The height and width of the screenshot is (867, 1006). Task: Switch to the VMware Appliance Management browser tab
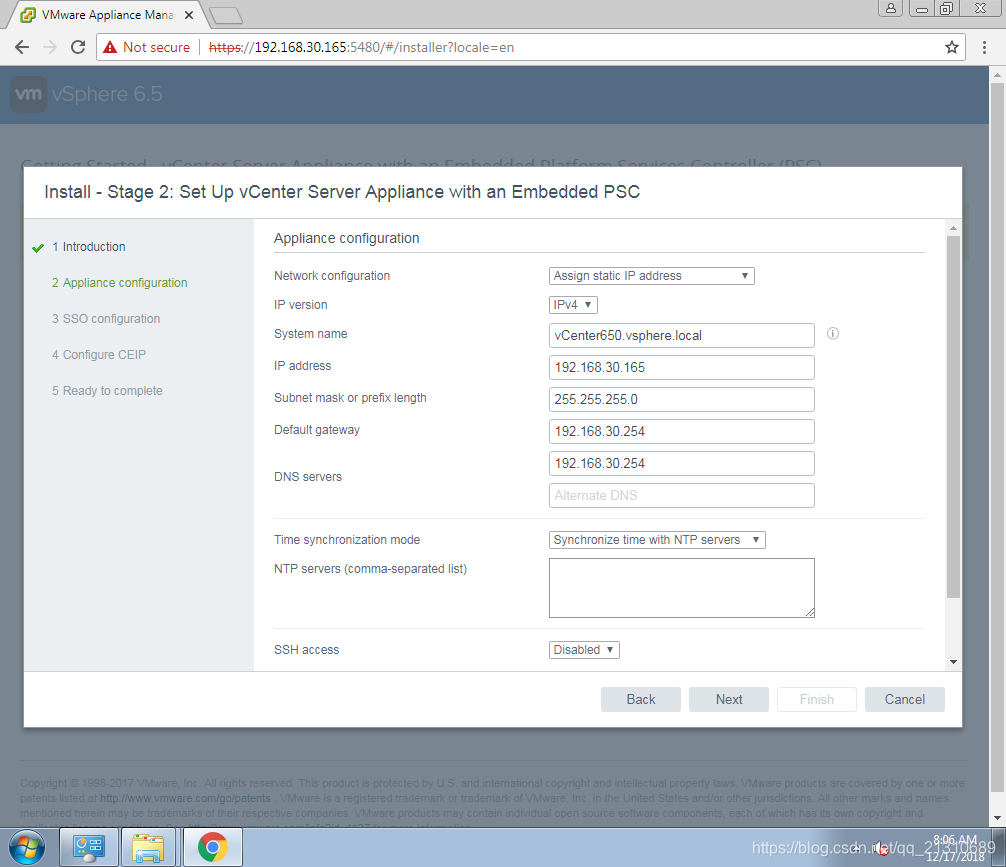point(106,15)
